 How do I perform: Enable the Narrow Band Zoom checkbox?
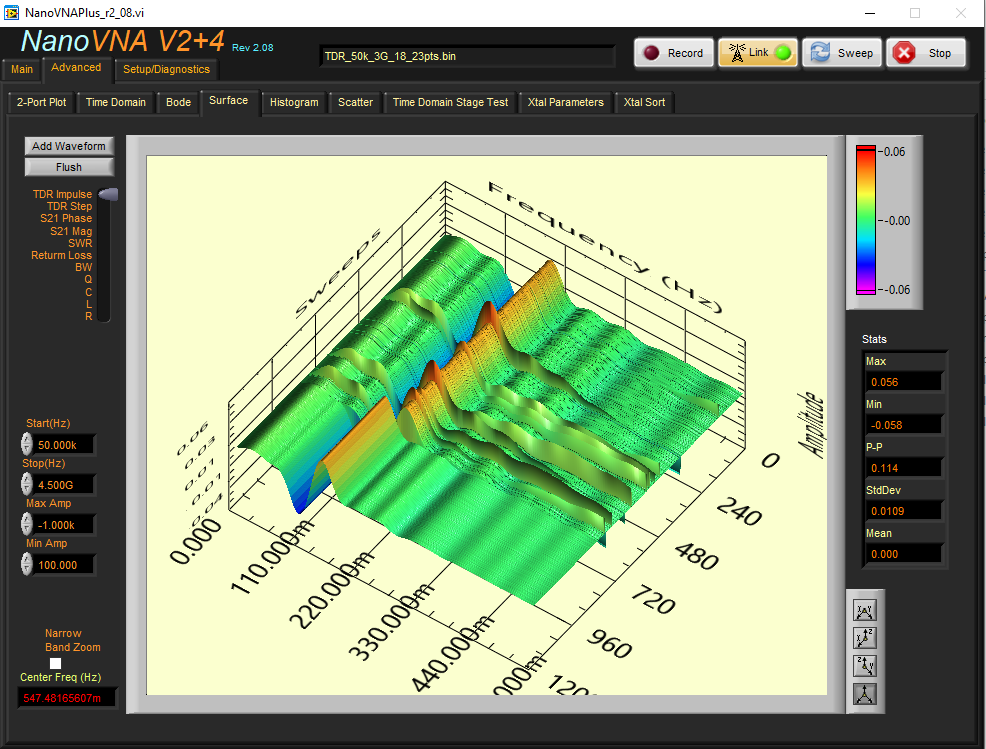pos(55,663)
